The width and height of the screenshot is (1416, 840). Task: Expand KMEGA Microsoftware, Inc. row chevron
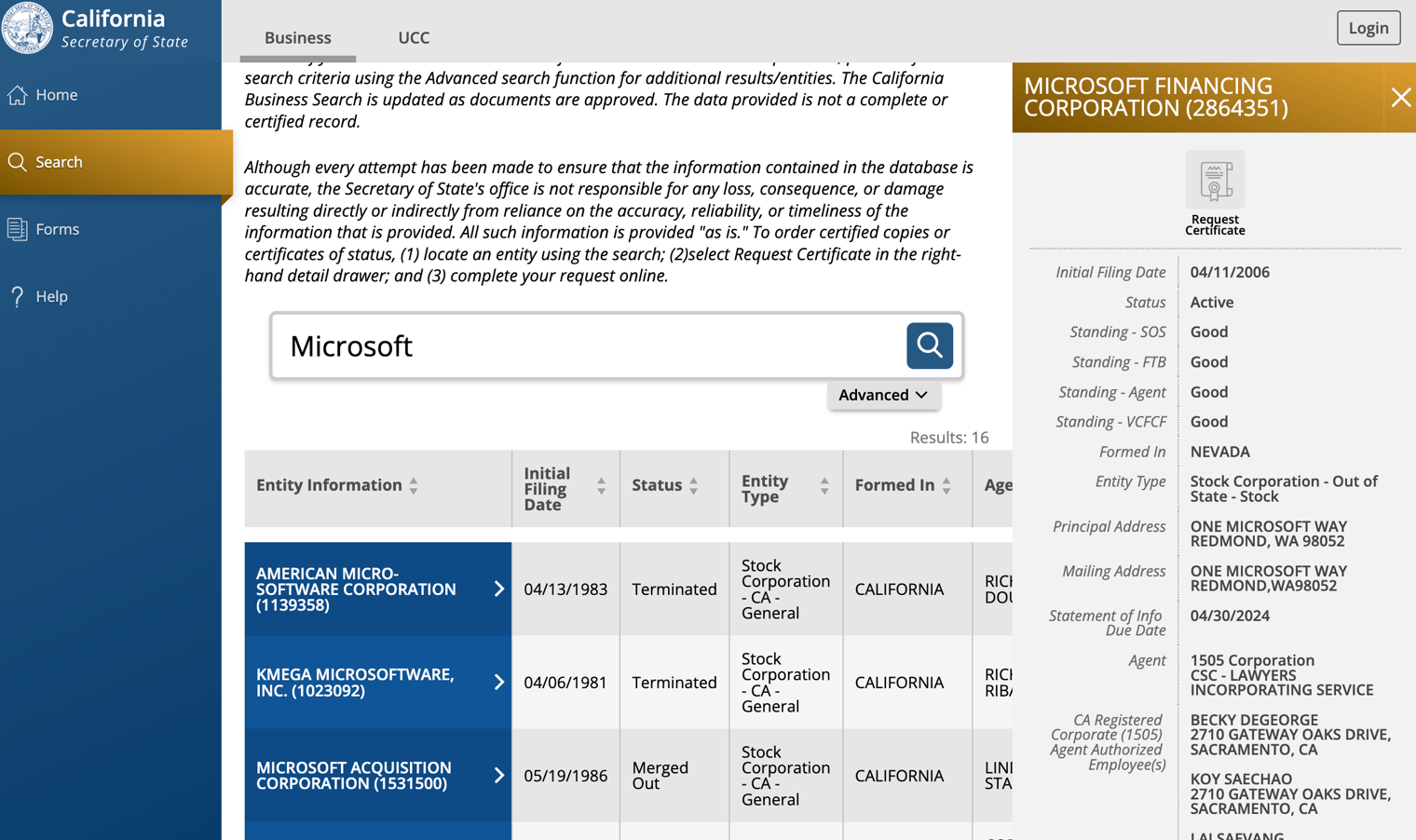click(498, 682)
